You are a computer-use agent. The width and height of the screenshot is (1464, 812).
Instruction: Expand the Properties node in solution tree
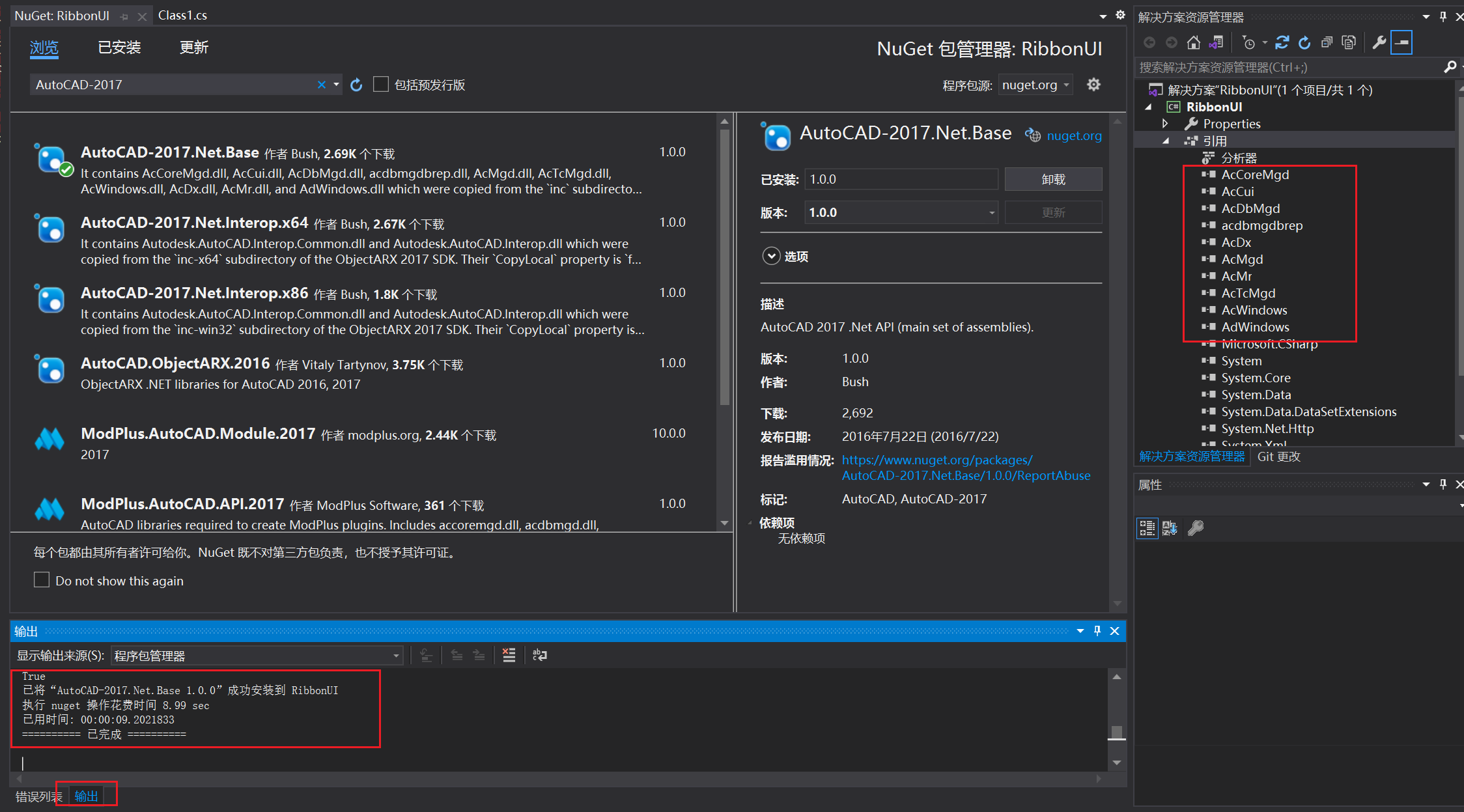[x=1165, y=124]
